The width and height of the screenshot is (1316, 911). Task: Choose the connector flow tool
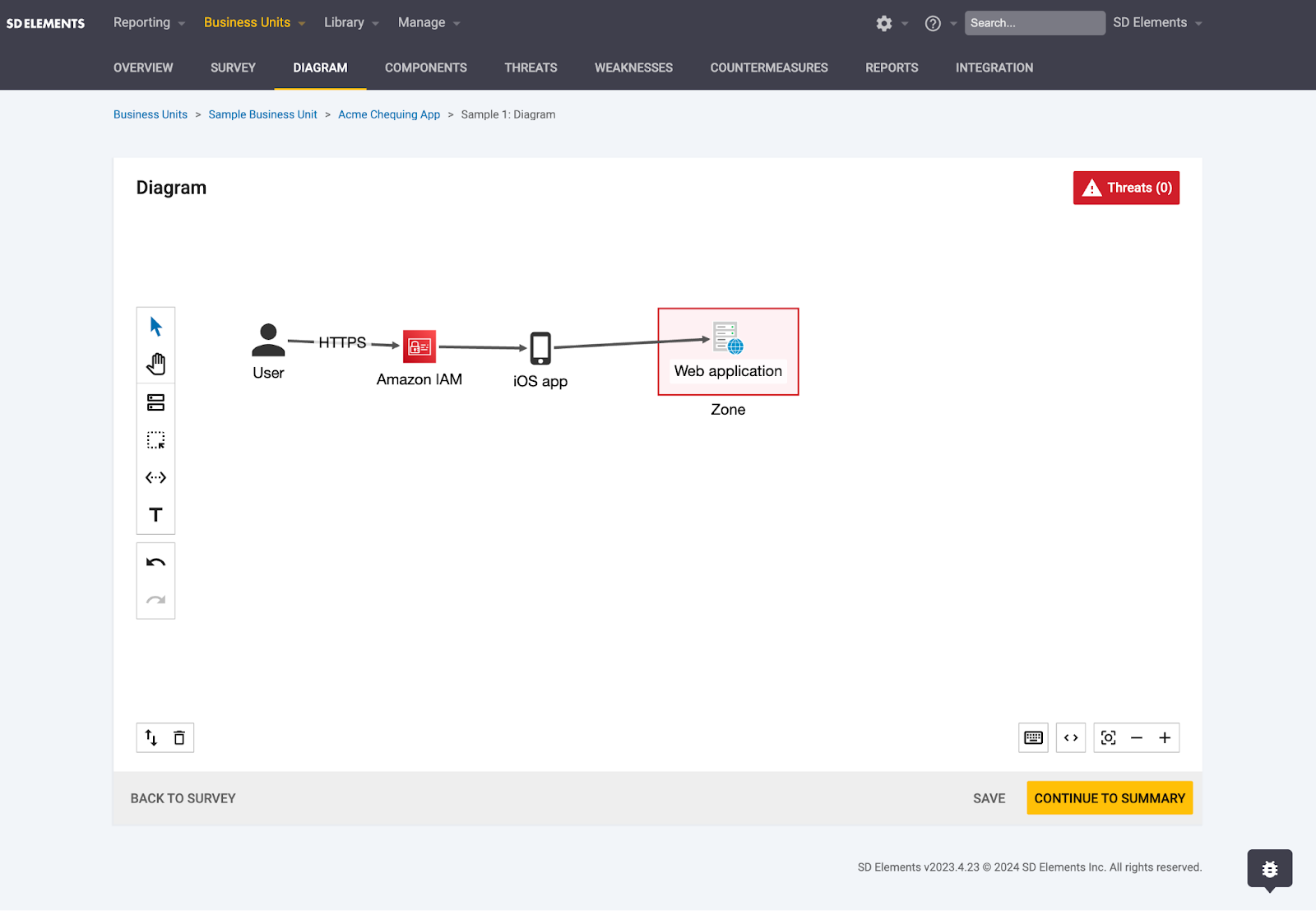click(155, 477)
